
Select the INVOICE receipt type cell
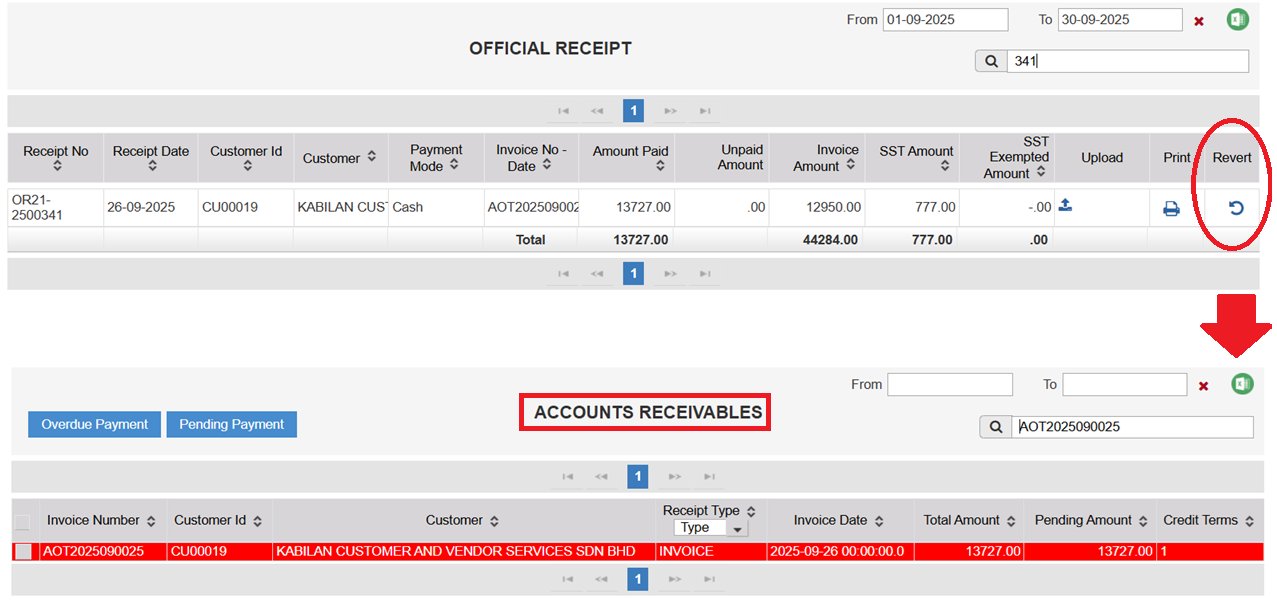click(x=710, y=551)
